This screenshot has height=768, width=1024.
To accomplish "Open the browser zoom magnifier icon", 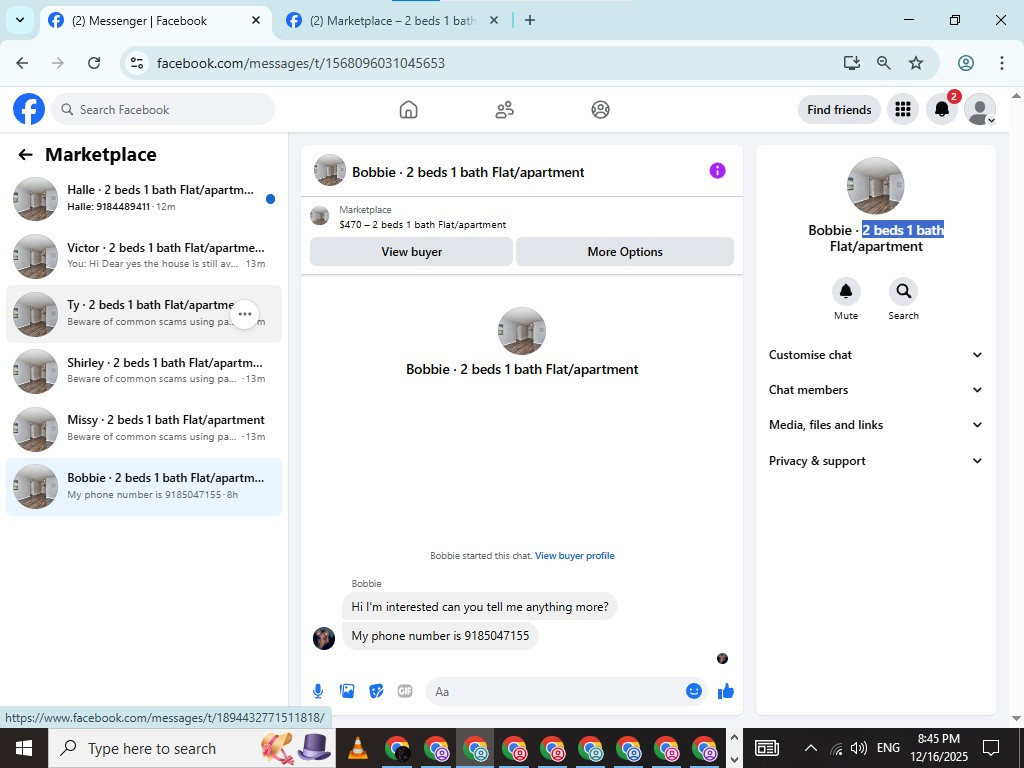I will [884, 63].
